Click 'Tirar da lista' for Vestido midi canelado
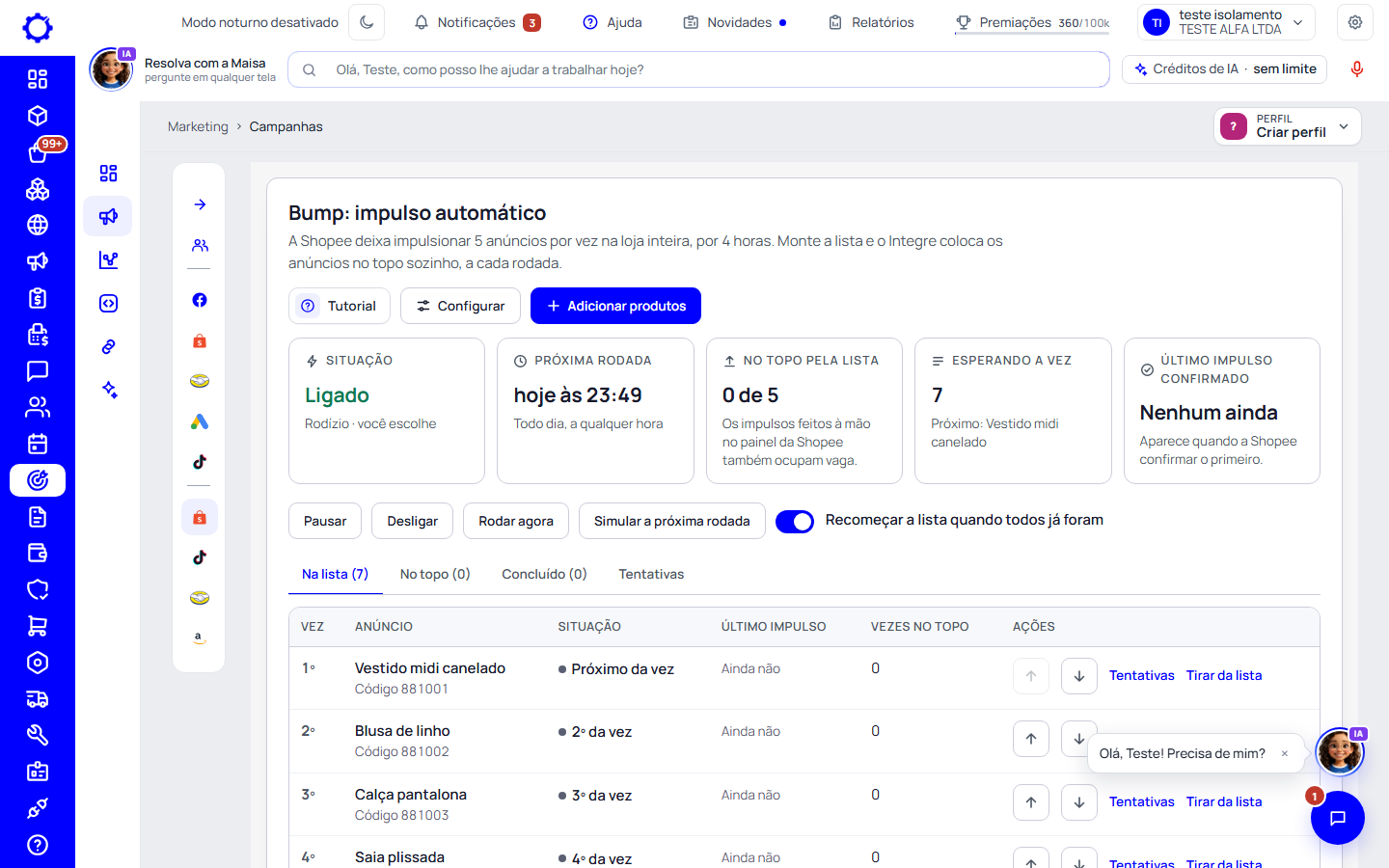Screen dimensions: 1389x868 pos(1224,676)
